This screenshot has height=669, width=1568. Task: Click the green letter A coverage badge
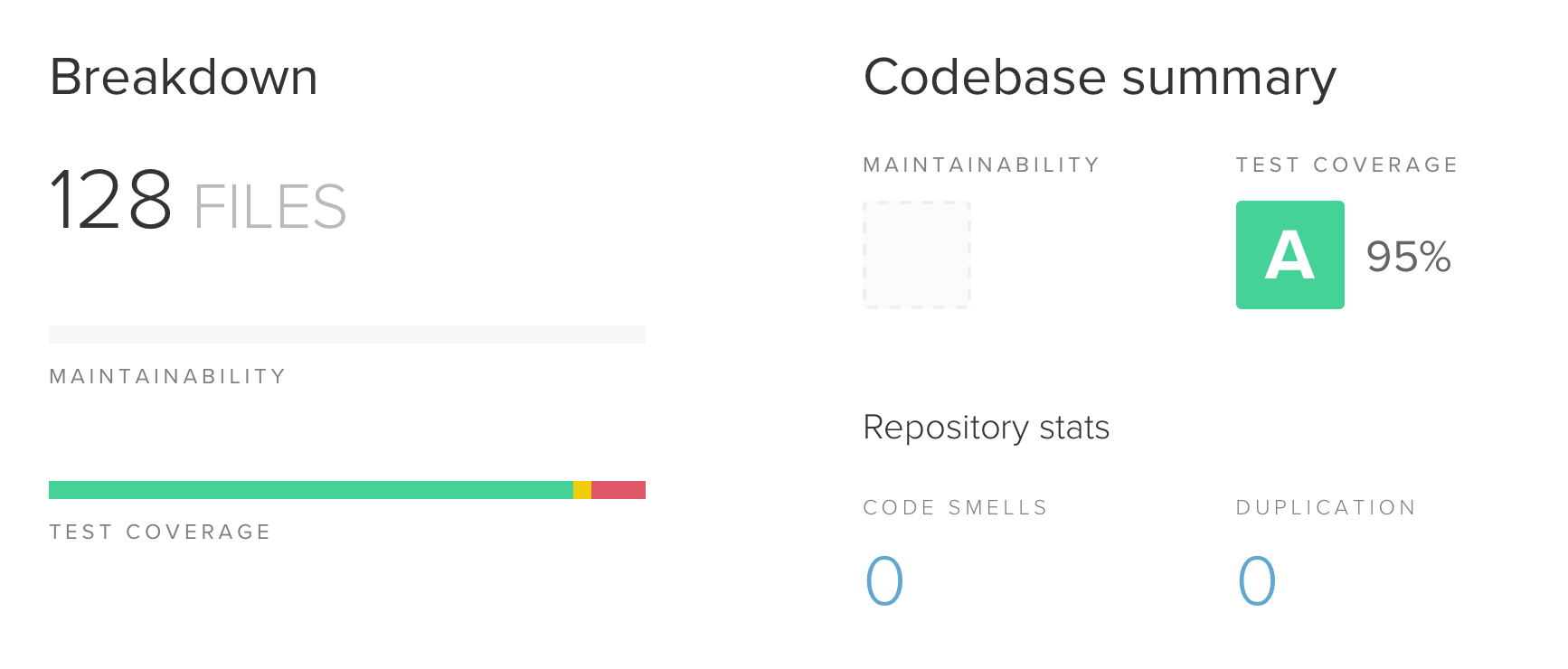(1290, 255)
